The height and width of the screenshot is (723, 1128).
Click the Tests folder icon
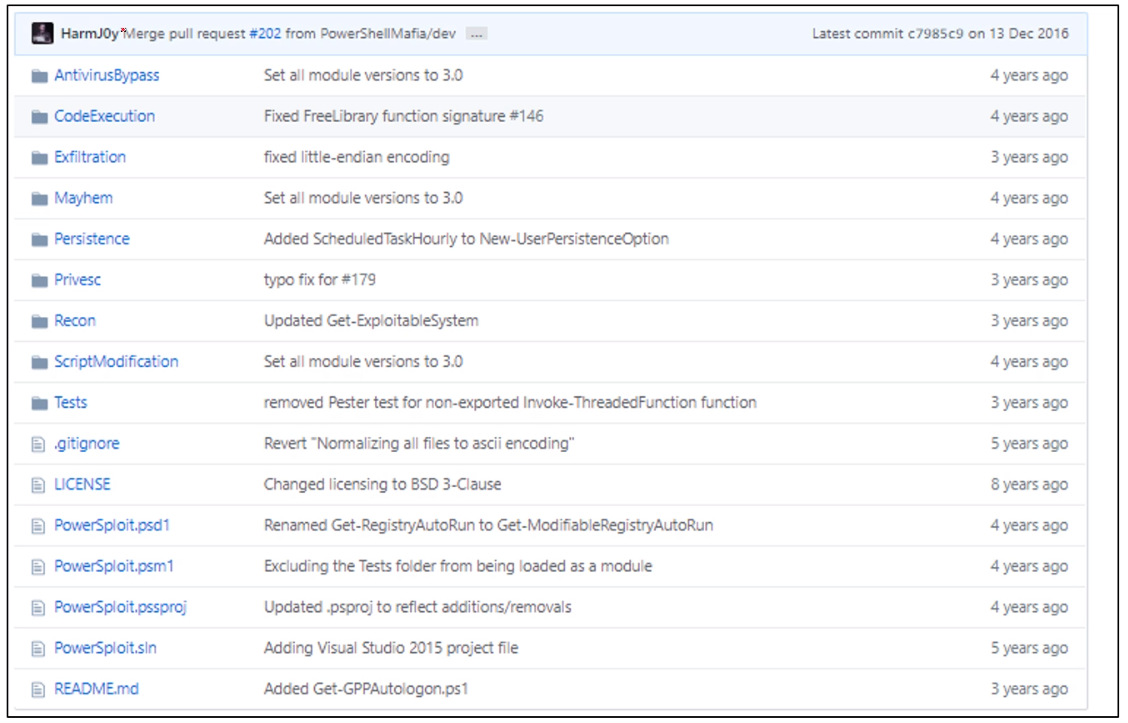coord(40,403)
